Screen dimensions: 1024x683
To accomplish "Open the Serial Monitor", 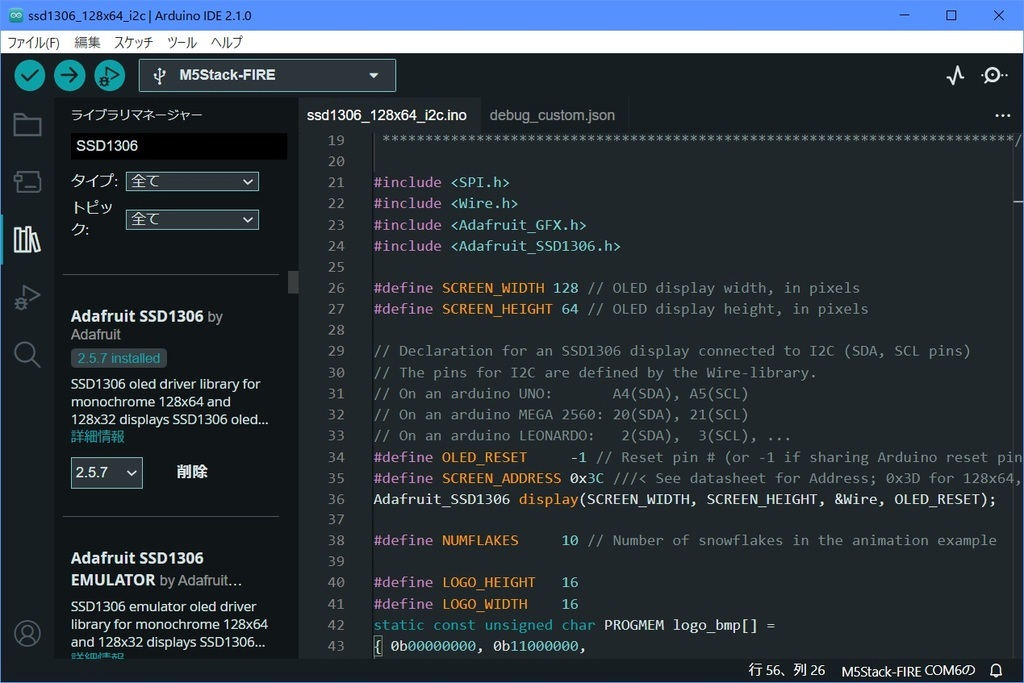I will (x=994, y=75).
